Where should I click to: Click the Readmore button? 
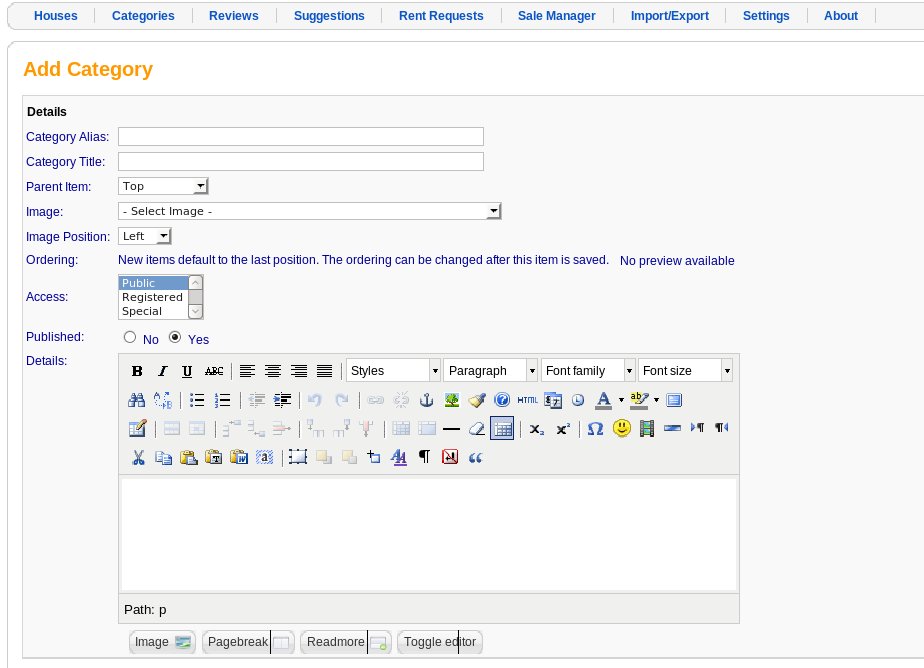point(345,641)
